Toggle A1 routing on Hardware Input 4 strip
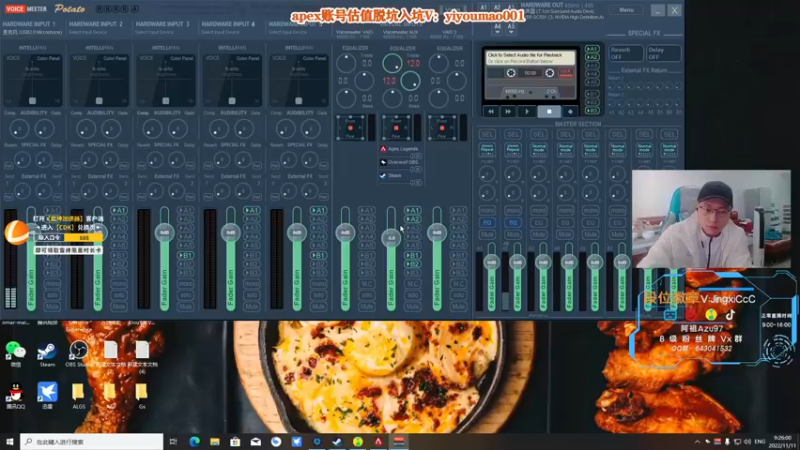Image resolution: width=800 pixels, height=450 pixels. coord(252,210)
